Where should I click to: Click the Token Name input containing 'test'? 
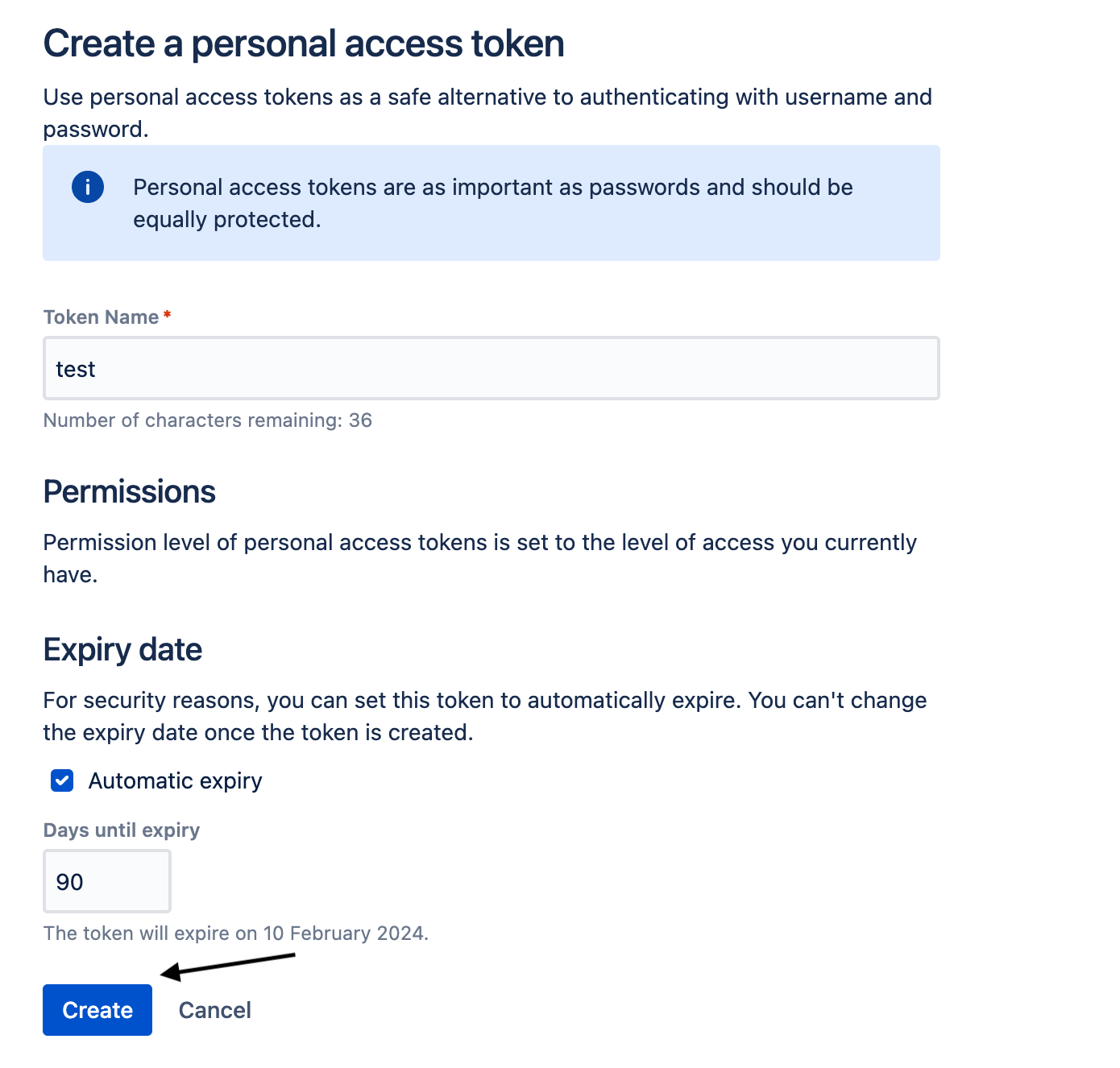click(492, 368)
